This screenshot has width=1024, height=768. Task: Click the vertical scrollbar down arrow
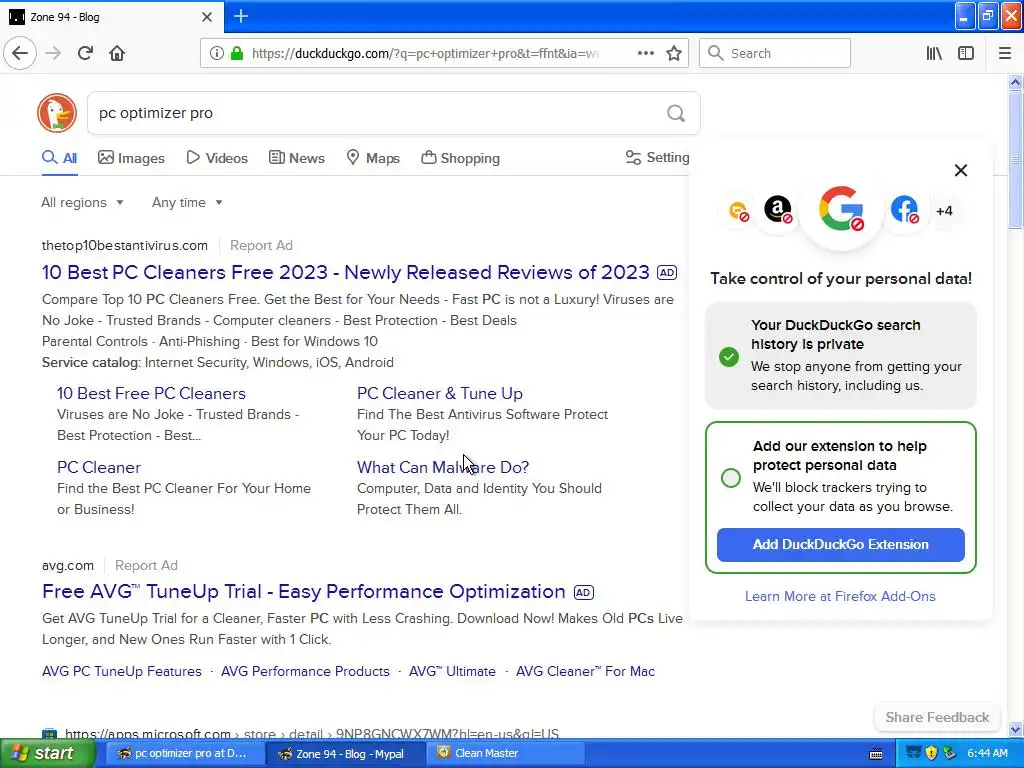click(x=1015, y=729)
